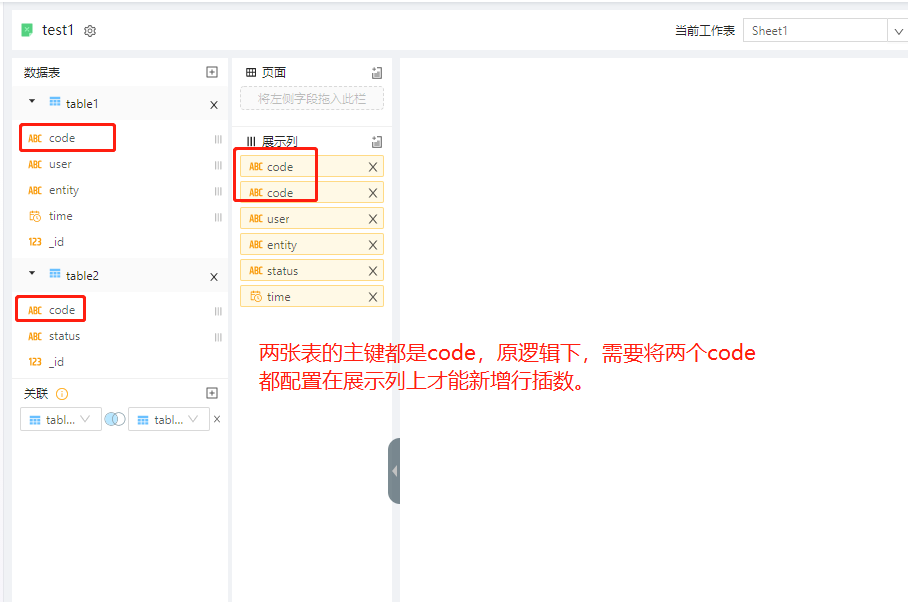Add a new 关联 relation with plus icon
Image resolution: width=908 pixels, height=602 pixels.
[x=212, y=393]
